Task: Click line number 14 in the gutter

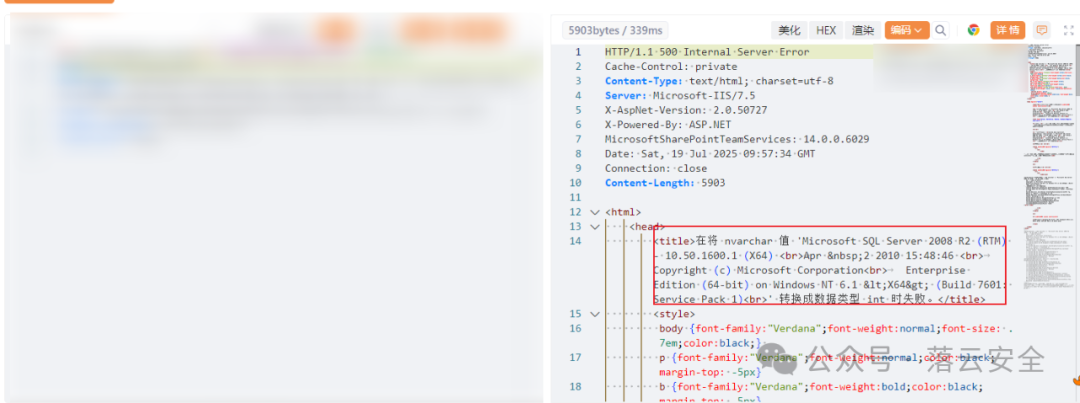Action: [574, 242]
